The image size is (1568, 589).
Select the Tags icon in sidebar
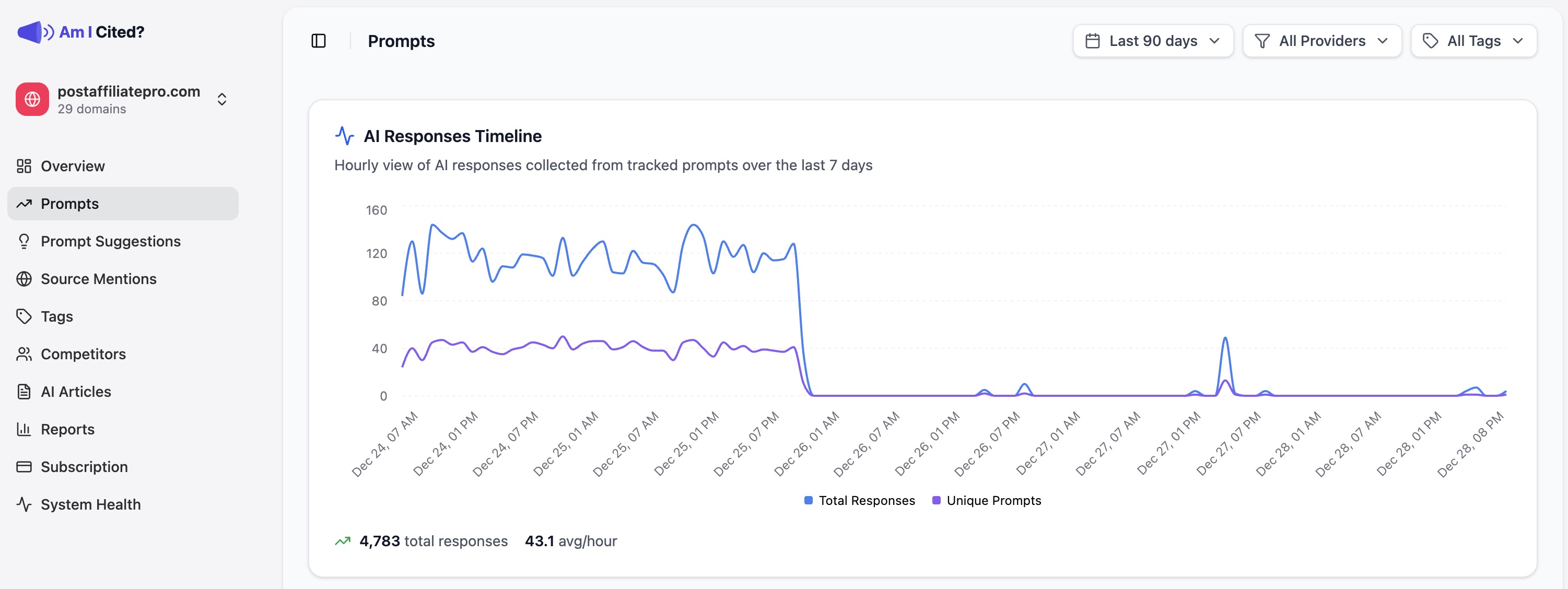tap(25, 316)
